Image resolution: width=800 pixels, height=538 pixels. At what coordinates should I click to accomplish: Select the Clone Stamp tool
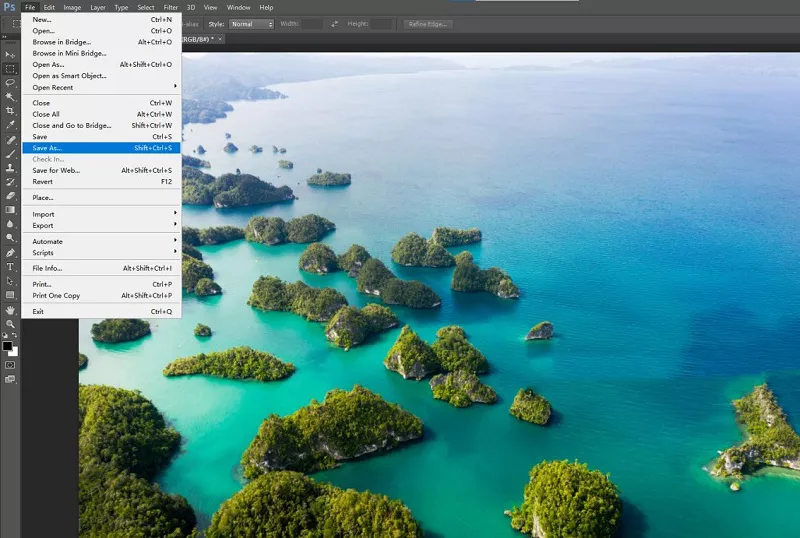click(x=10, y=167)
